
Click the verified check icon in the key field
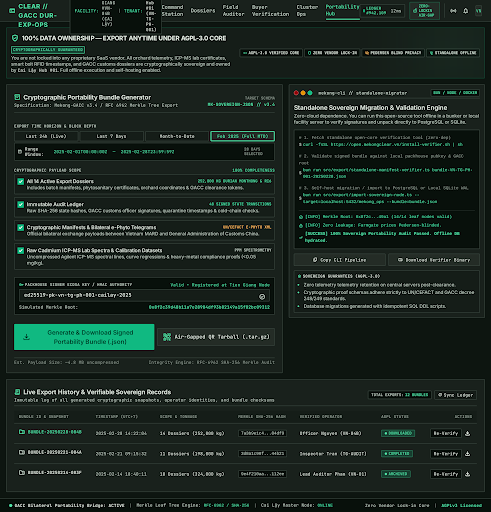point(262,296)
